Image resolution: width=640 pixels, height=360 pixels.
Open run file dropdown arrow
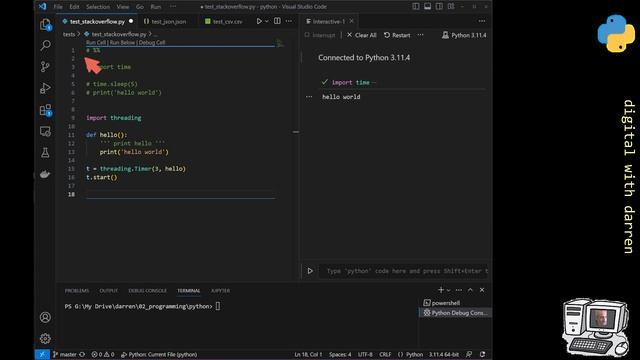click(267, 21)
